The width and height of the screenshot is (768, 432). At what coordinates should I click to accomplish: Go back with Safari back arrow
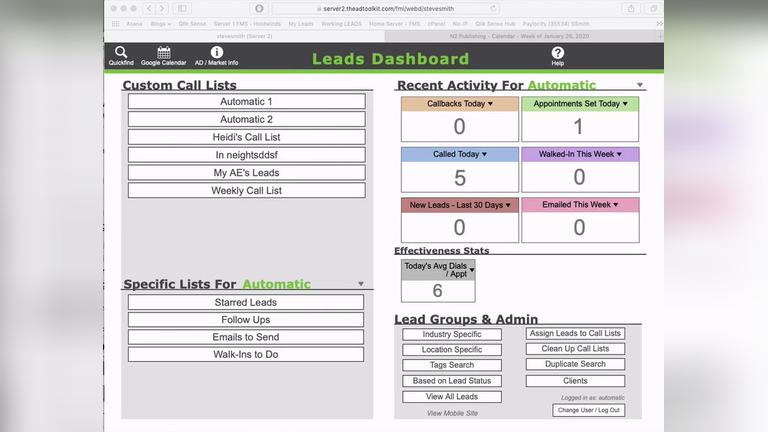click(x=149, y=8)
